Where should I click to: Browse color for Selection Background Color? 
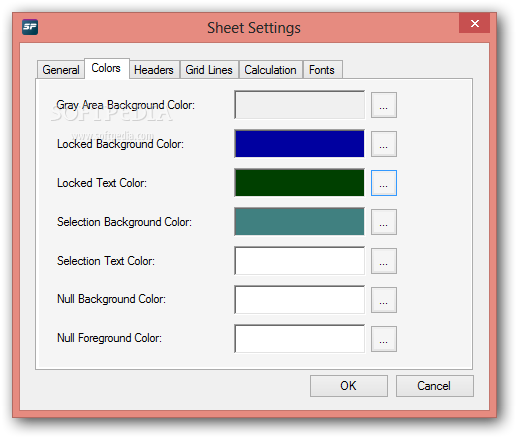point(384,222)
